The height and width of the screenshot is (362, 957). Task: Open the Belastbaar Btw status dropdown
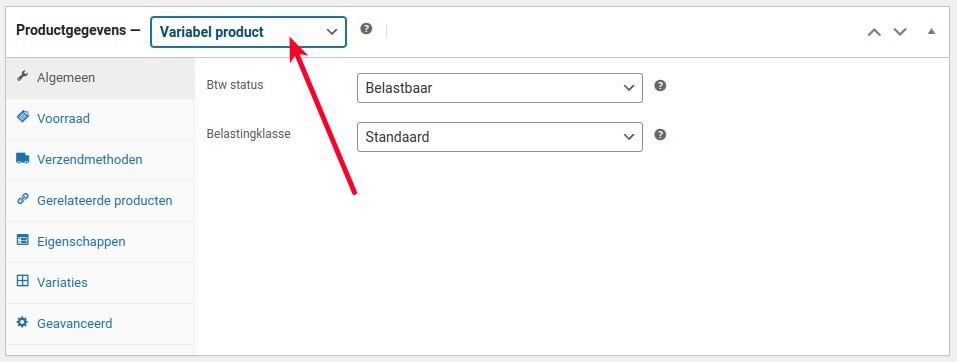pyautogui.click(x=500, y=88)
